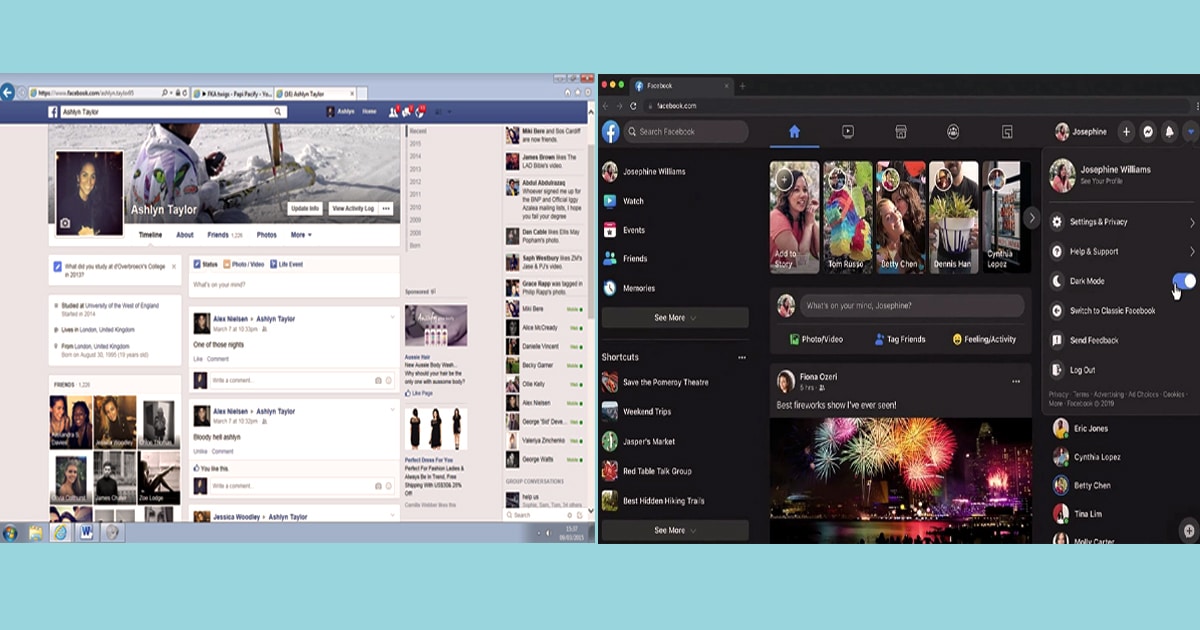Click Add to Story card

794,217
